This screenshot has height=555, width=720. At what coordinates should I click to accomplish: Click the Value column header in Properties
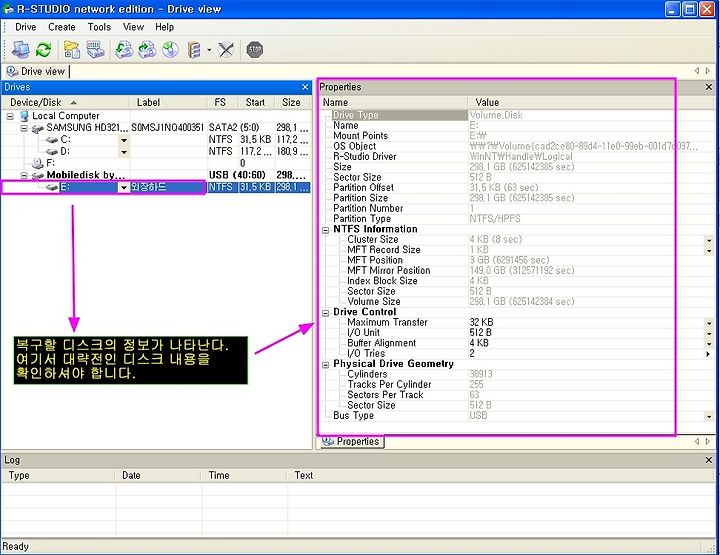pyautogui.click(x=591, y=102)
